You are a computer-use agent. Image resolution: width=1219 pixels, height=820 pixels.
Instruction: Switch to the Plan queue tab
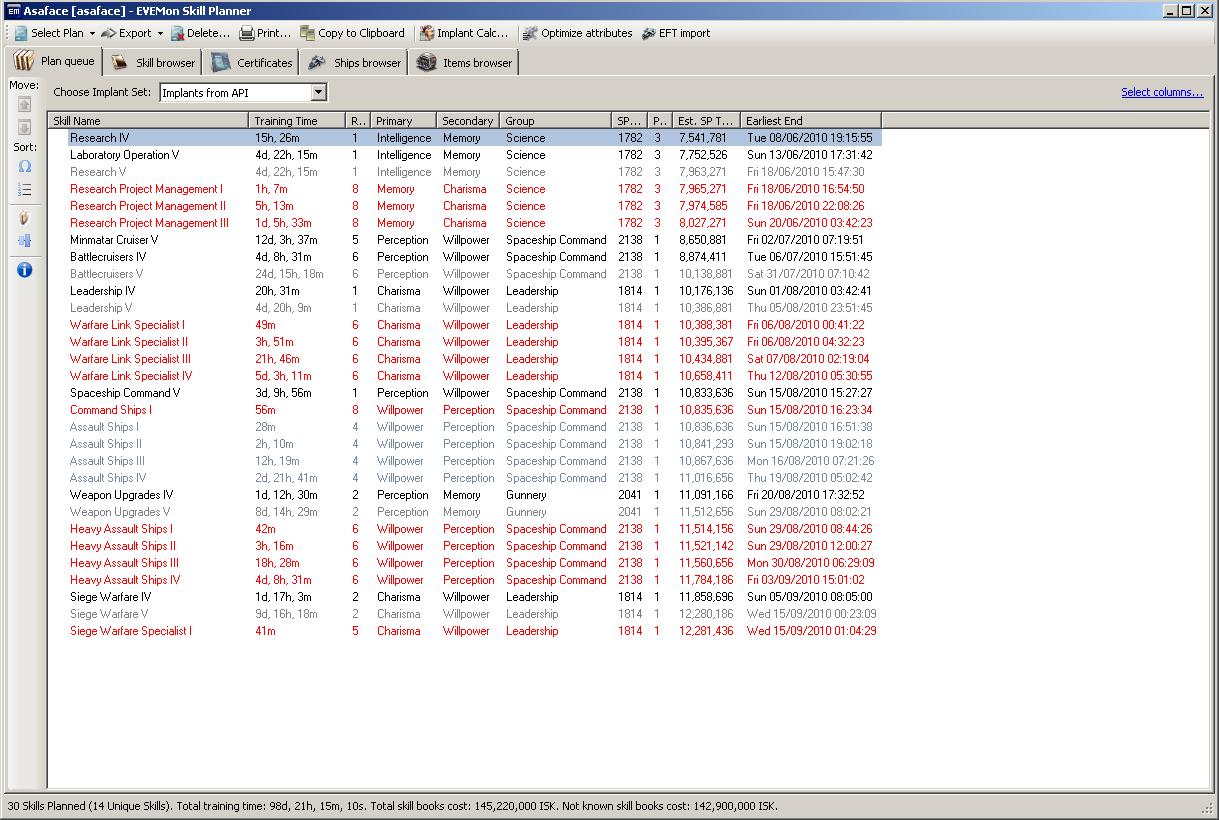[x=54, y=61]
